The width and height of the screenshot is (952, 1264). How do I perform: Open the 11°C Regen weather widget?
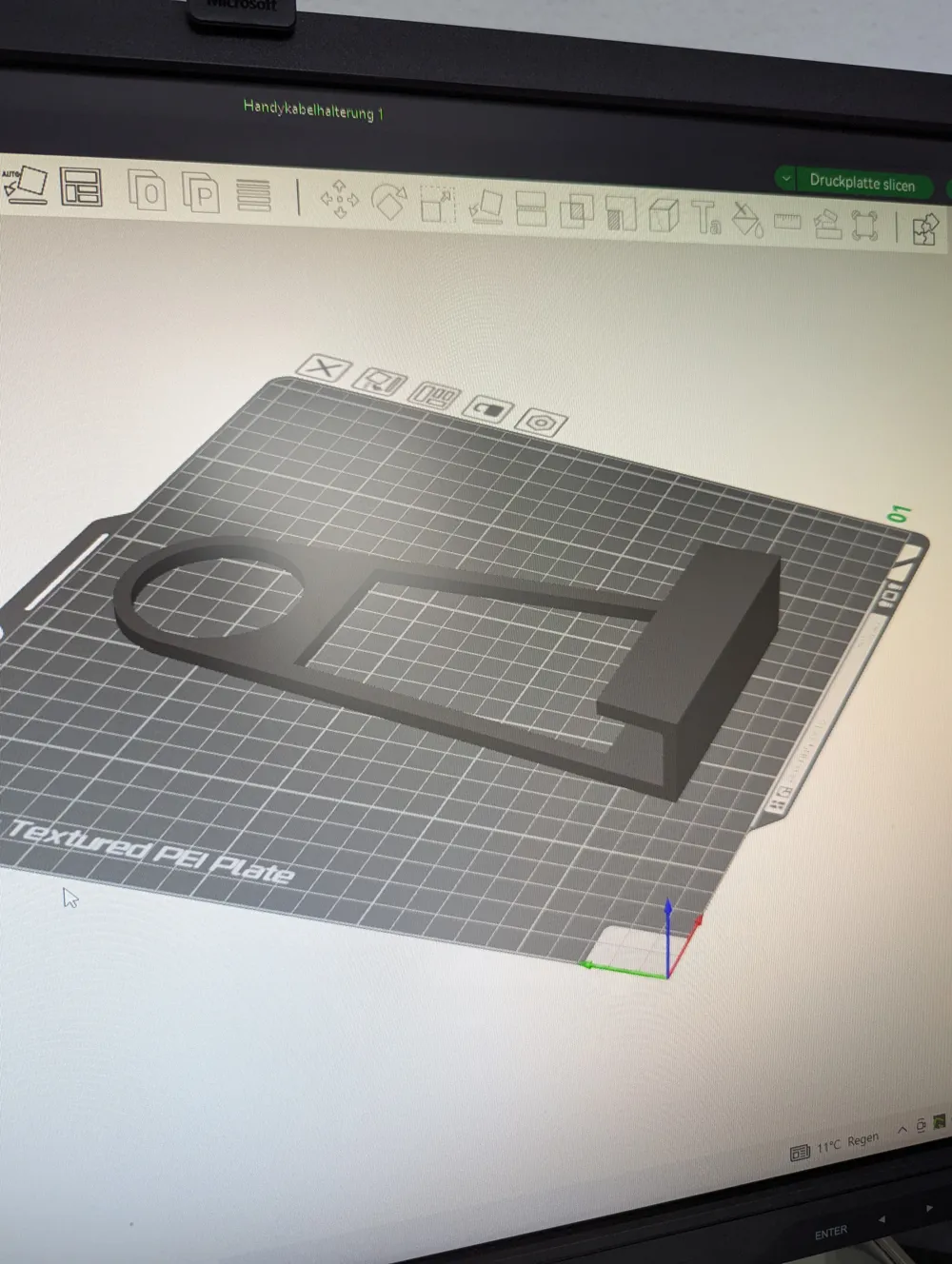pyautogui.click(x=835, y=1145)
